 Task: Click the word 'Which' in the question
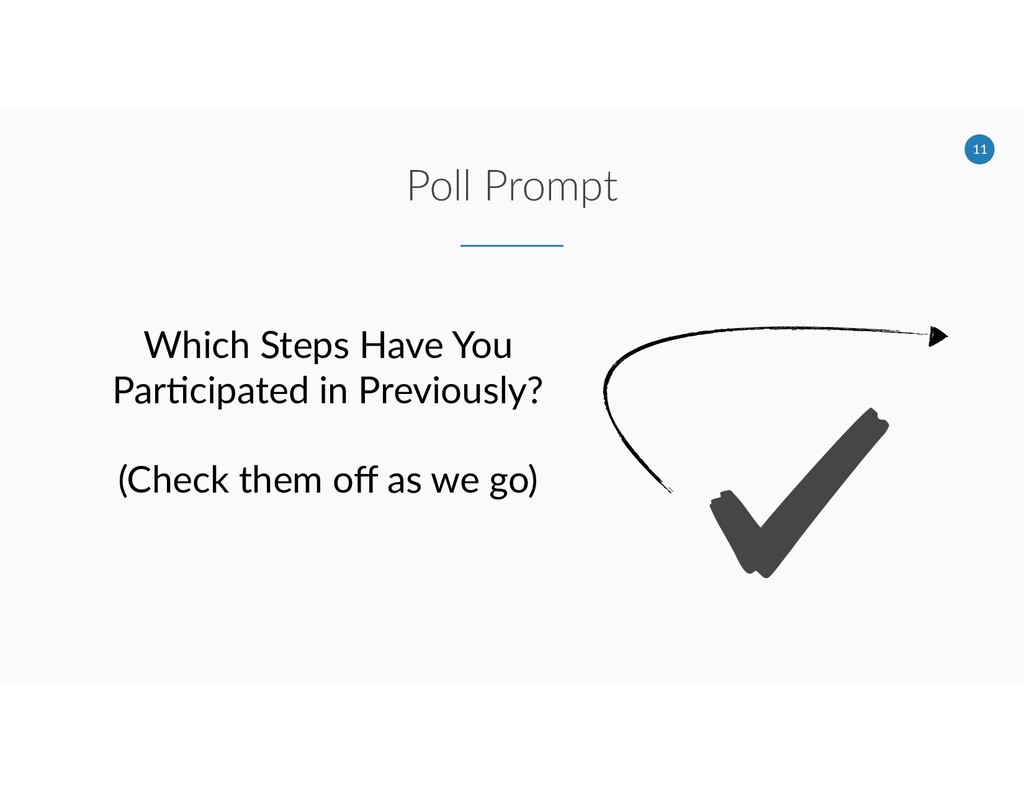point(196,346)
